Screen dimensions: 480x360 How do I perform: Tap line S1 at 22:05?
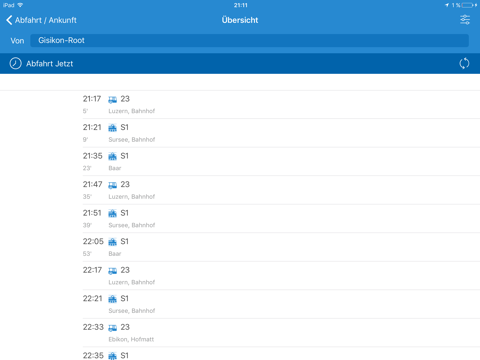124,241
